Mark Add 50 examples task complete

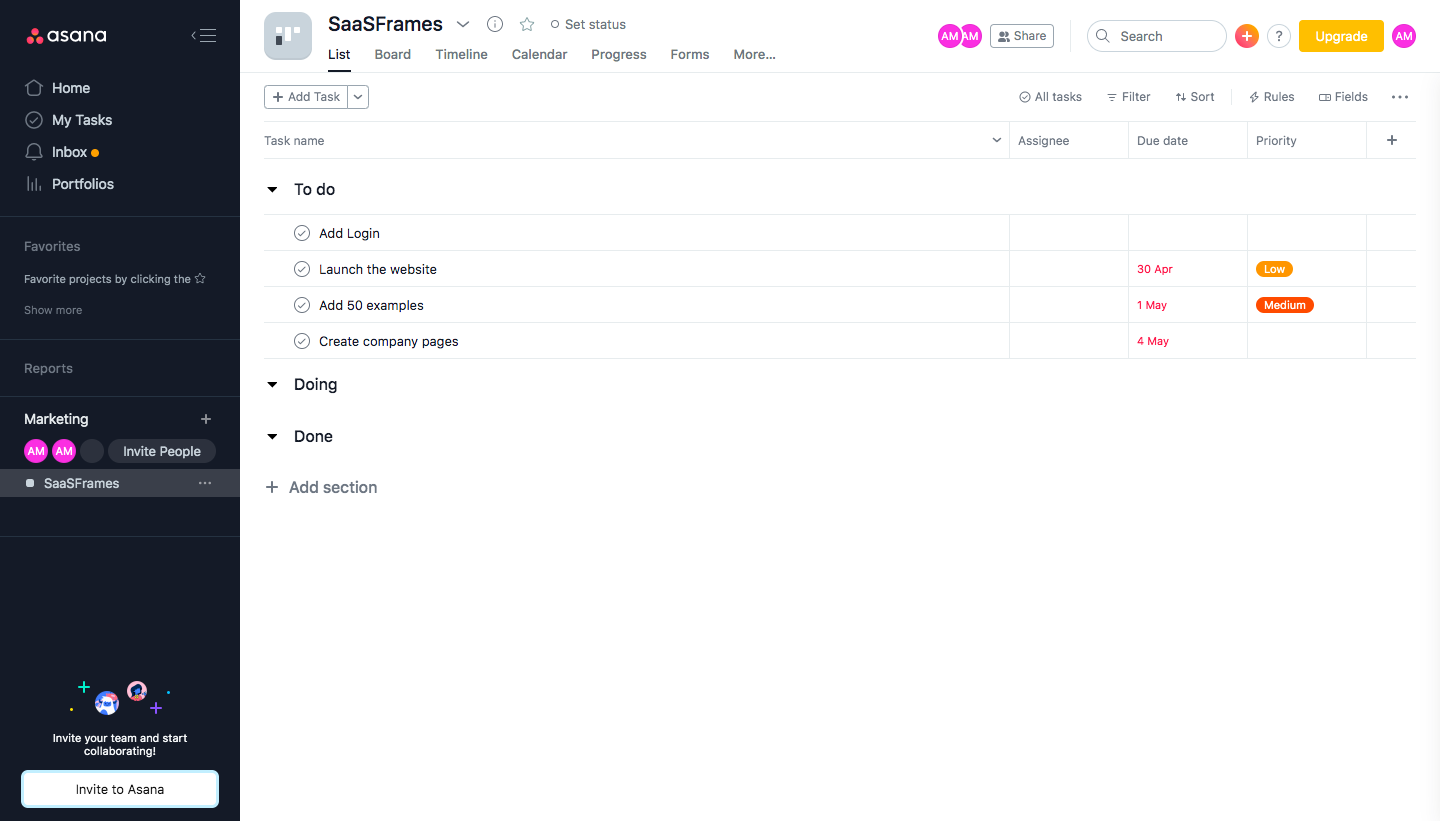[302, 305]
